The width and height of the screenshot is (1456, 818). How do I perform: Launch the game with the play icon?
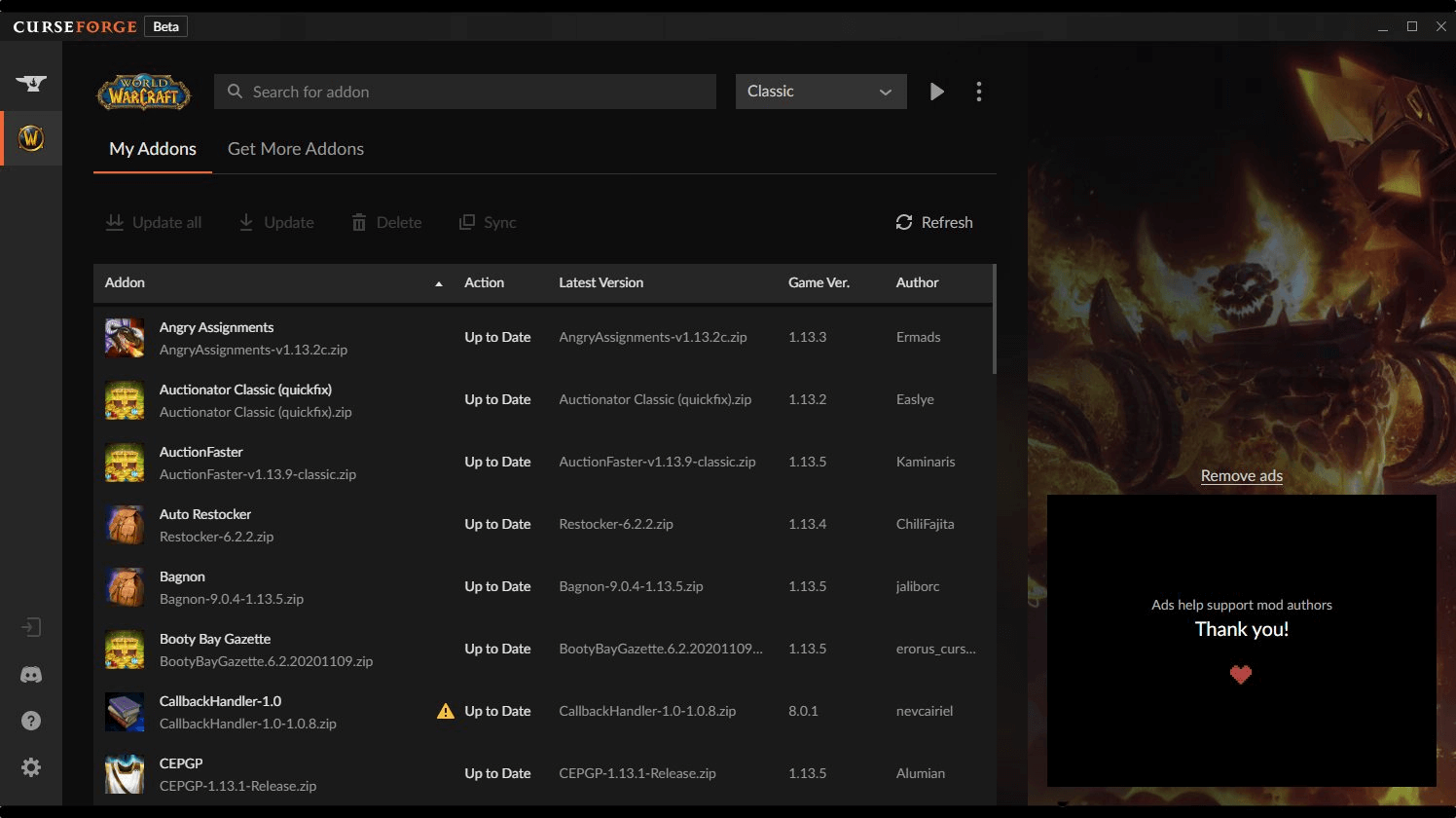tap(936, 92)
